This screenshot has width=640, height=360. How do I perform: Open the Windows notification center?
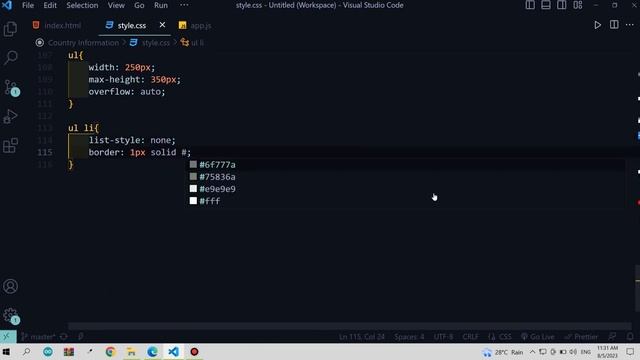pyautogui.click(x=630, y=352)
